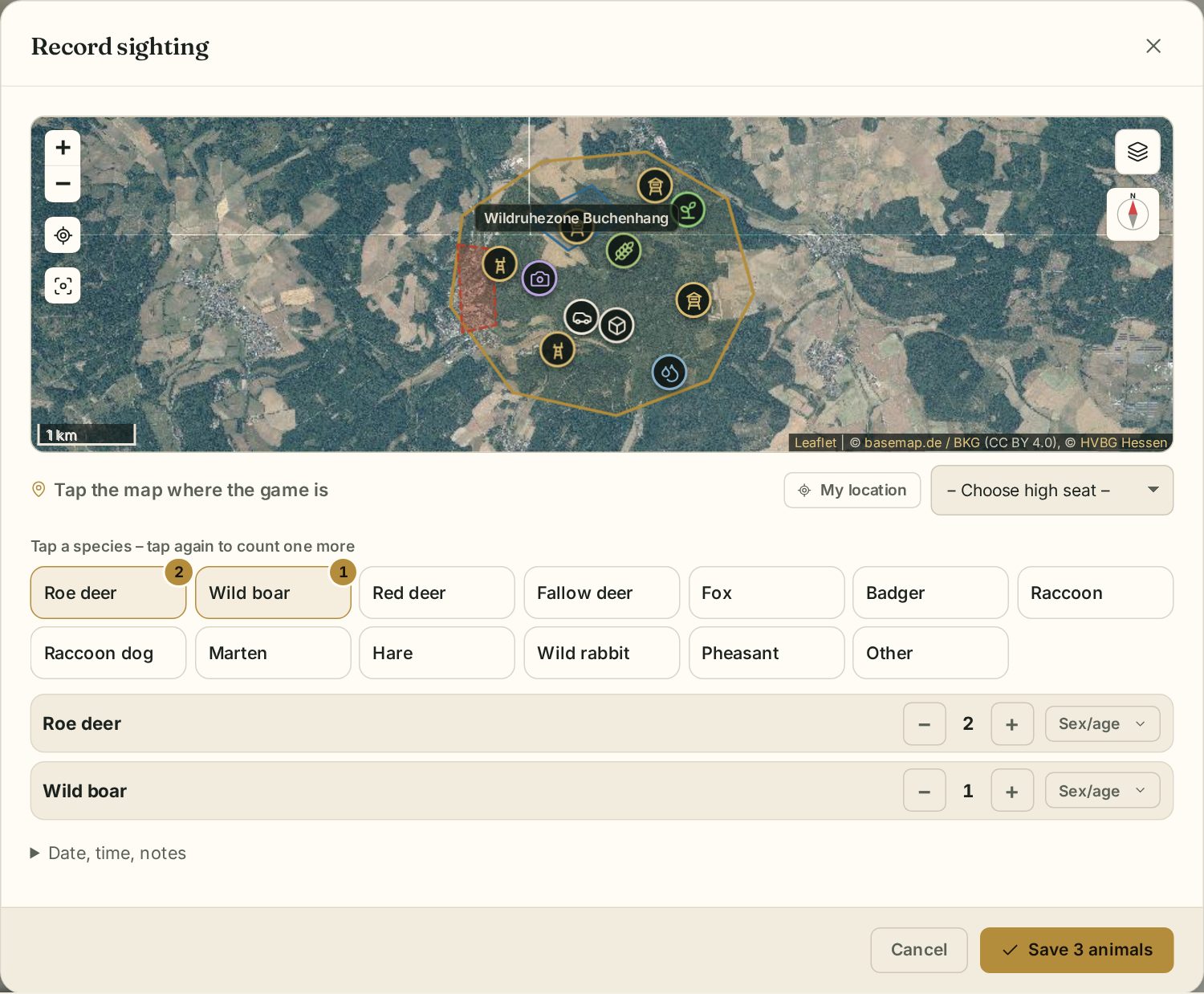Select the Other species chip
Viewport: 1204px width, 994px height.
(930, 653)
